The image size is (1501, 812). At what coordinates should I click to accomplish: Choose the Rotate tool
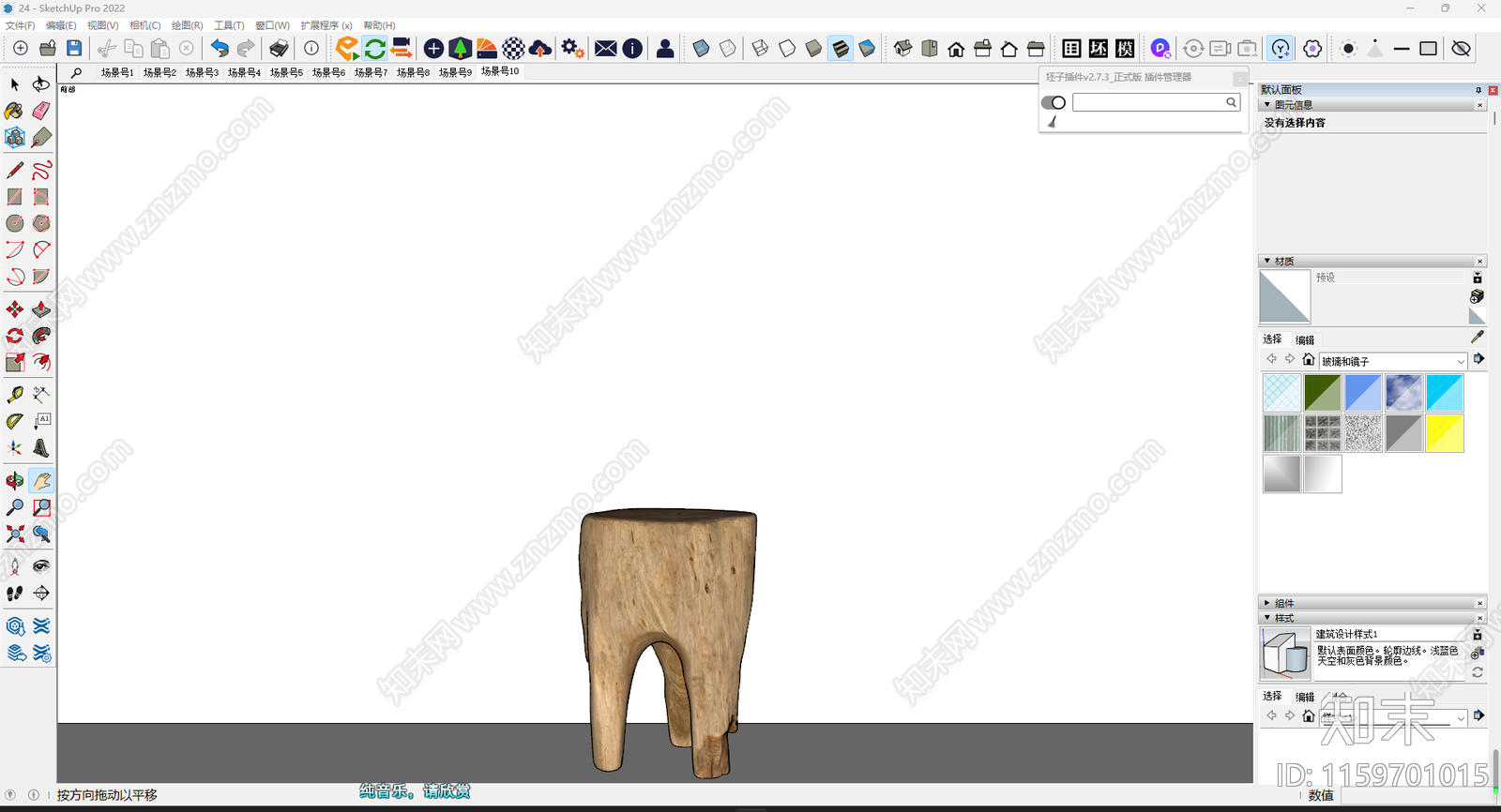[x=15, y=336]
